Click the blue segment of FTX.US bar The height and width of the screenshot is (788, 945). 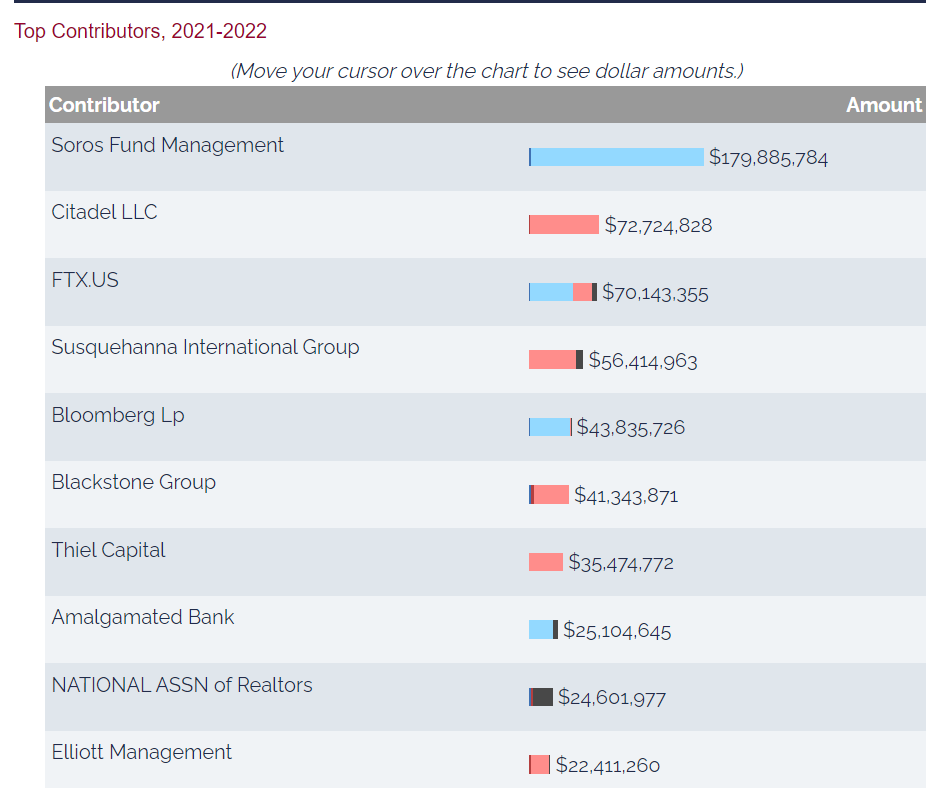pyautogui.click(x=551, y=292)
